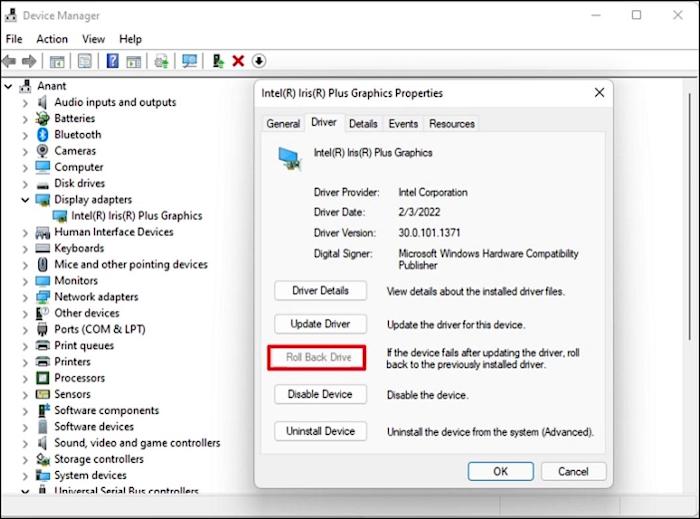This screenshot has height=519, width=700.
Task: Click the red X uninstall device icon
Action: click(x=238, y=62)
